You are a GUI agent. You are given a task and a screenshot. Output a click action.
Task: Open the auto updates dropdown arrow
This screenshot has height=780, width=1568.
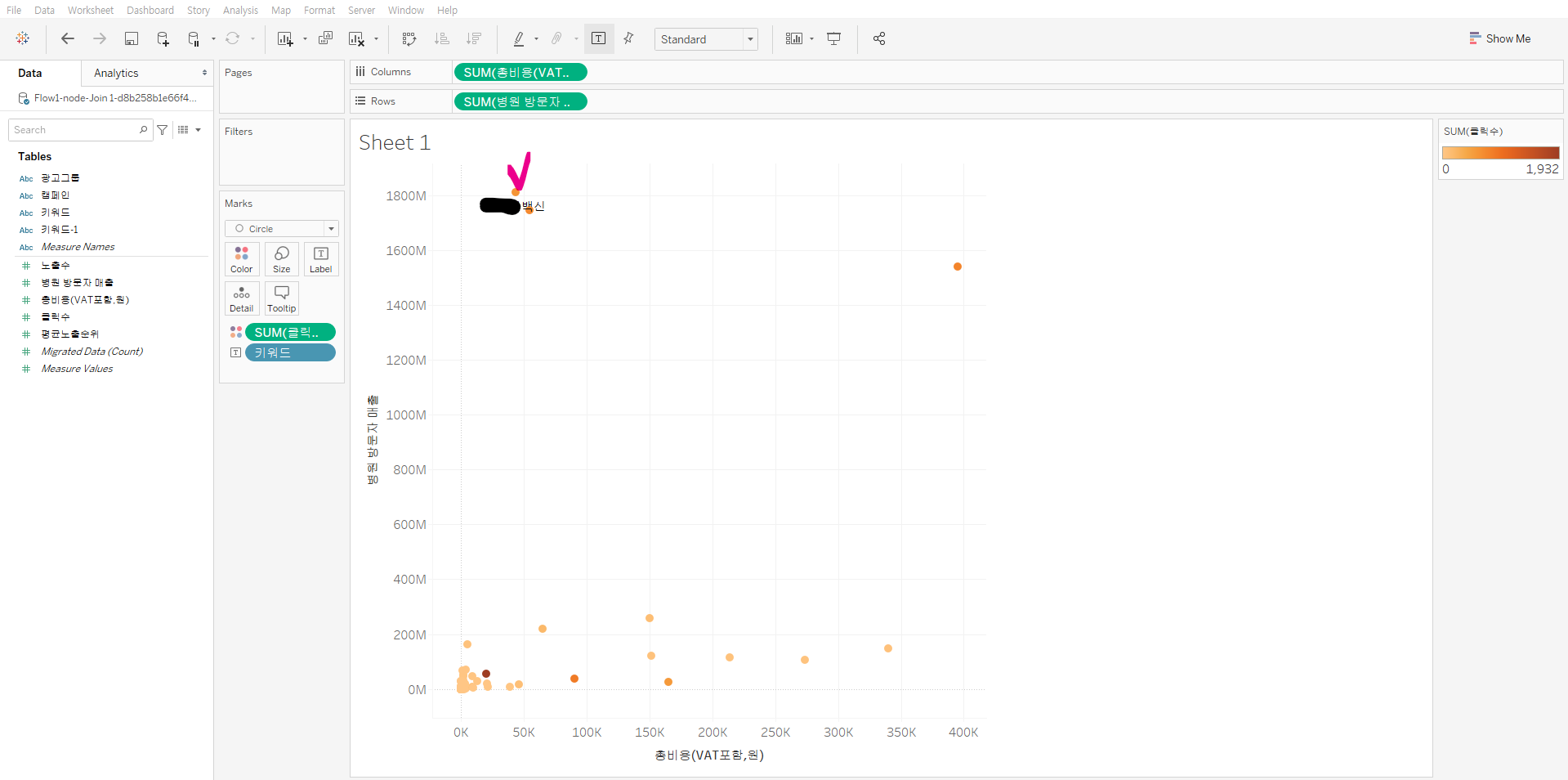tap(213, 38)
